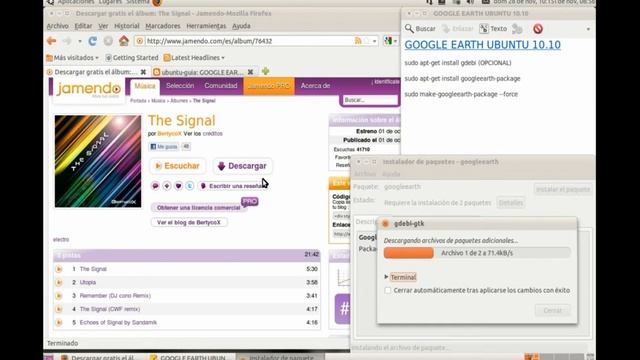The image size is (640, 360).
Task: Click the tools icon next to Texto
Action: (518, 29)
